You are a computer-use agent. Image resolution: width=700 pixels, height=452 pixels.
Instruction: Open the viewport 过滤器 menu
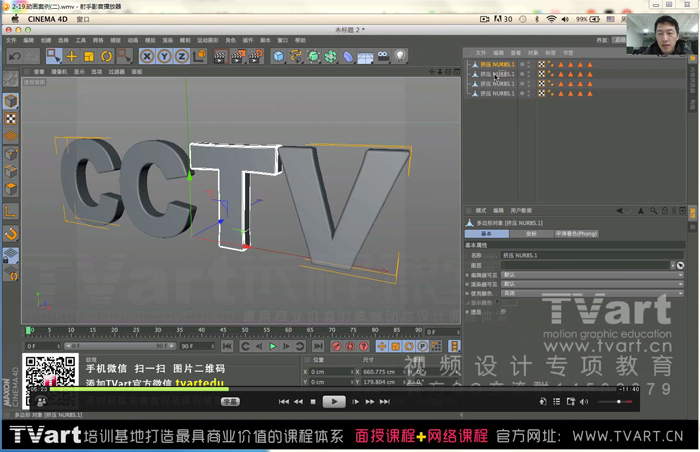tap(117, 72)
